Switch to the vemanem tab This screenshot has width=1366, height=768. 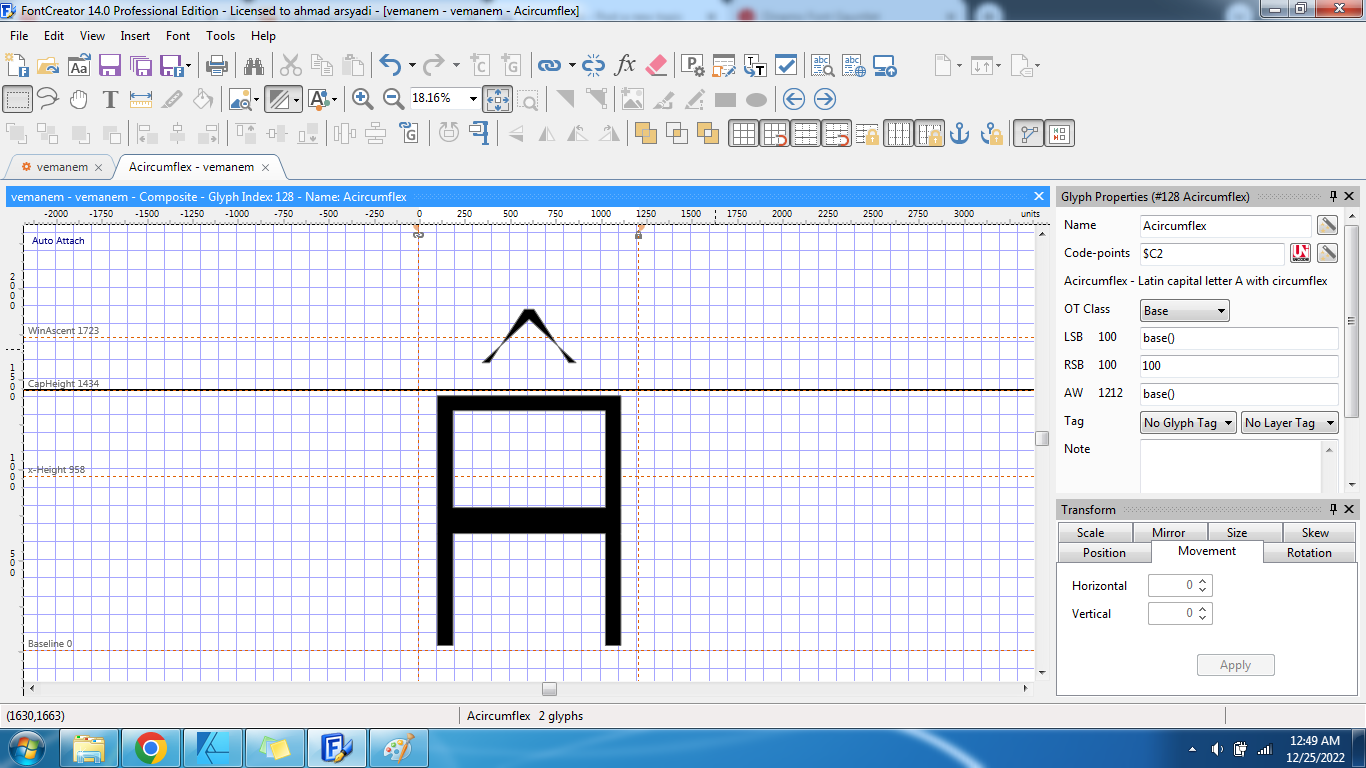62,167
